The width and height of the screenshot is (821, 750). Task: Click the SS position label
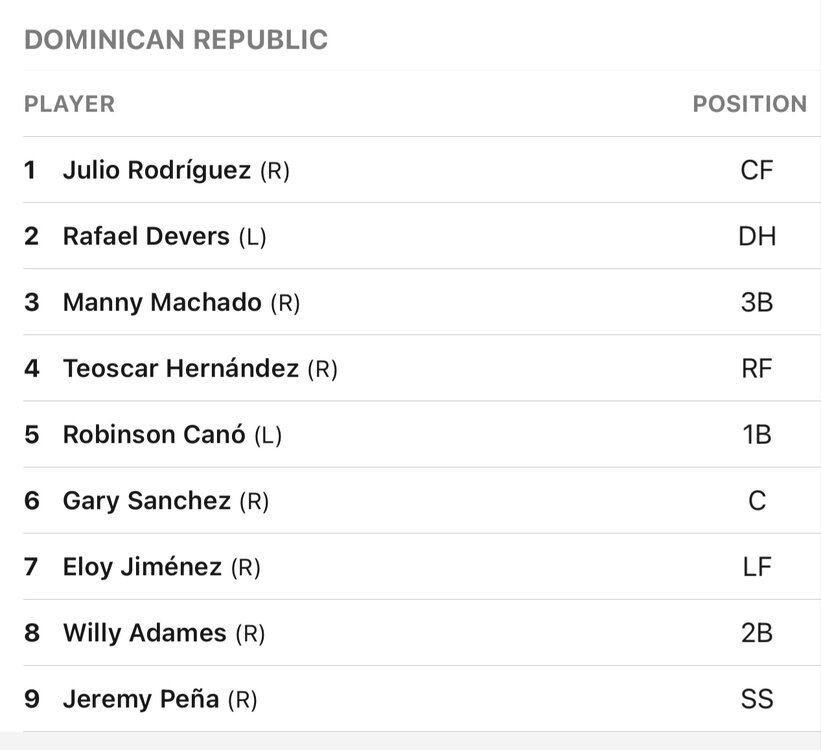pos(757,698)
